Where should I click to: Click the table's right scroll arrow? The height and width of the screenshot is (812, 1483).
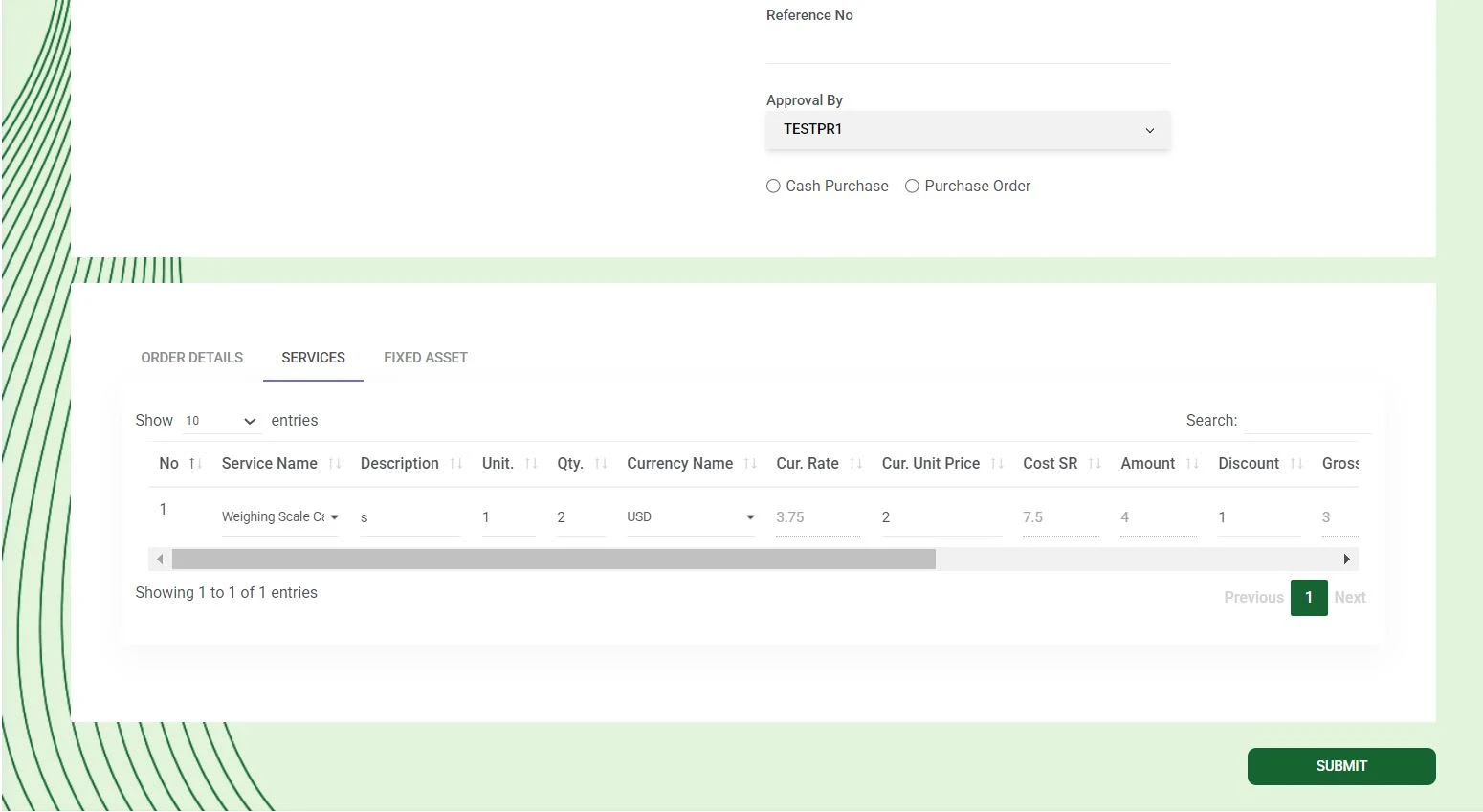point(1347,560)
